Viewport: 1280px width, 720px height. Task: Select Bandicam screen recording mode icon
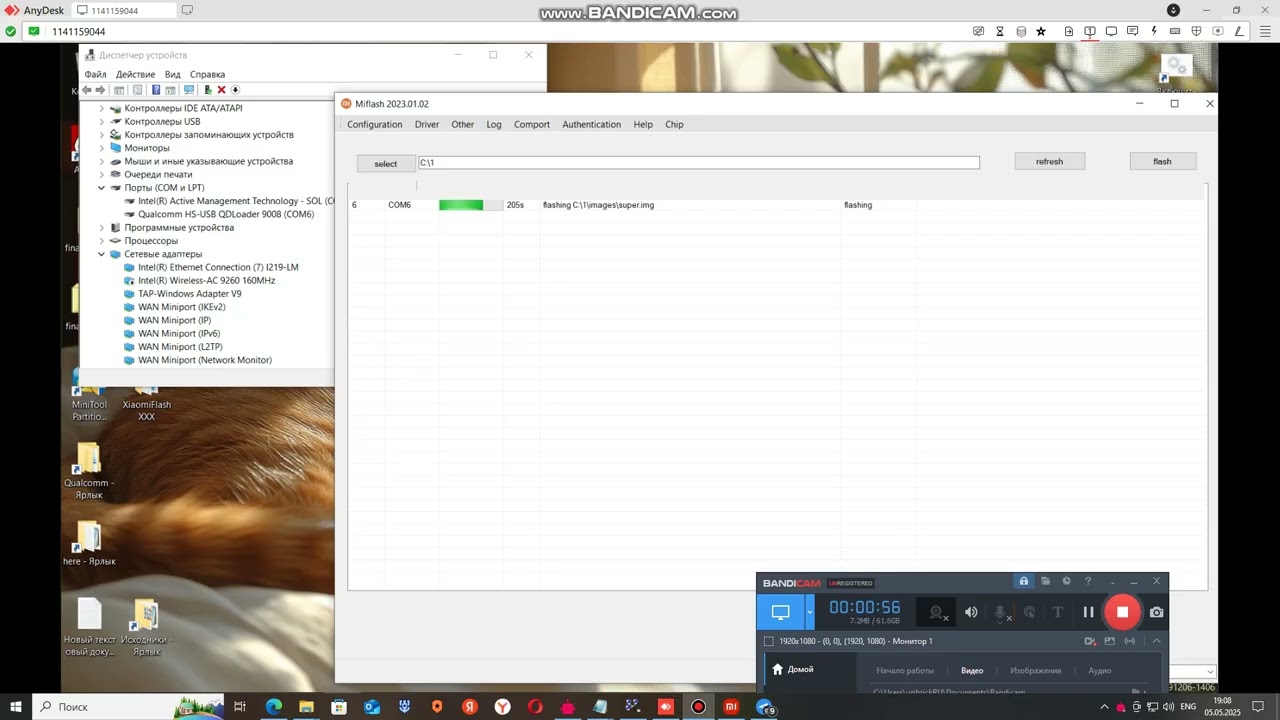[x=781, y=612]
